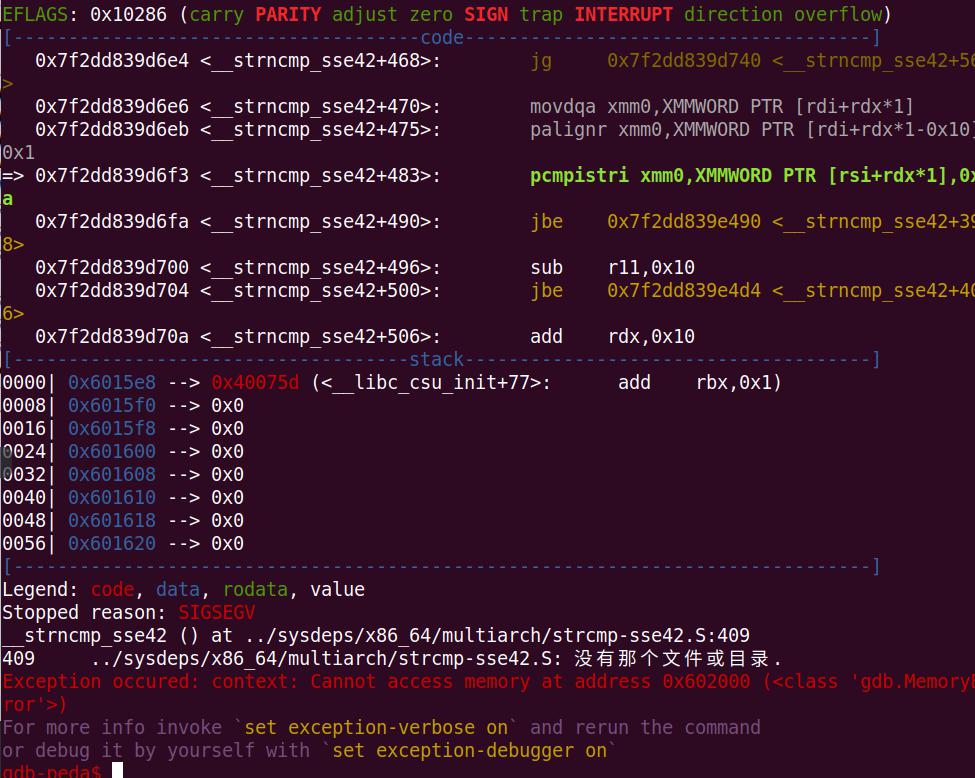Click stack address 0x601610
This screenshot has width=975, height=778.
112,498
